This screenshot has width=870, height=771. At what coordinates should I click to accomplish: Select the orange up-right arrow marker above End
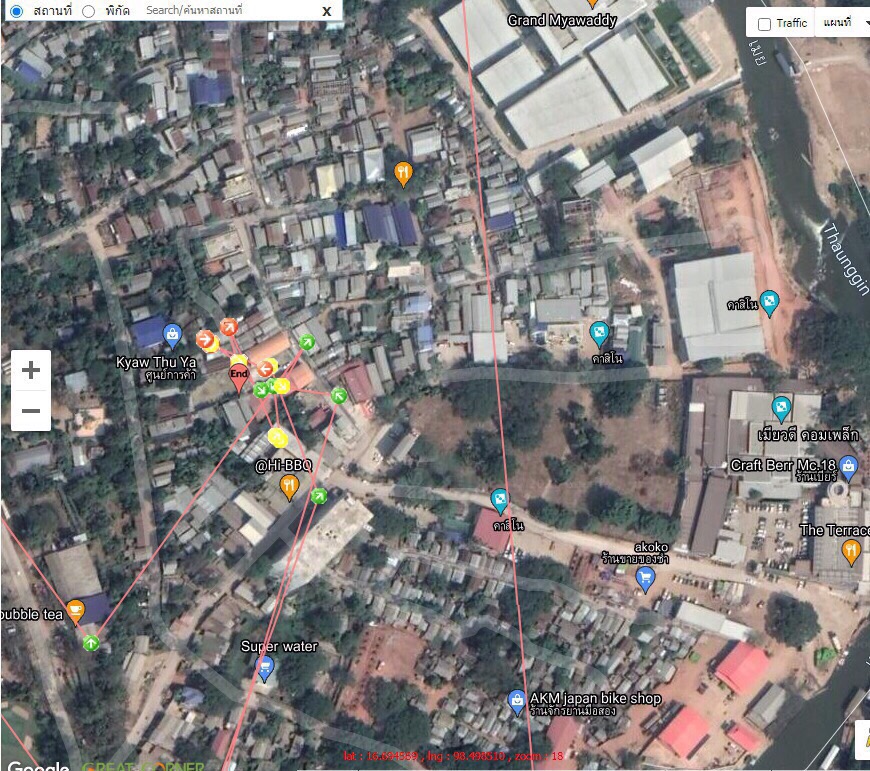point(229,327)
